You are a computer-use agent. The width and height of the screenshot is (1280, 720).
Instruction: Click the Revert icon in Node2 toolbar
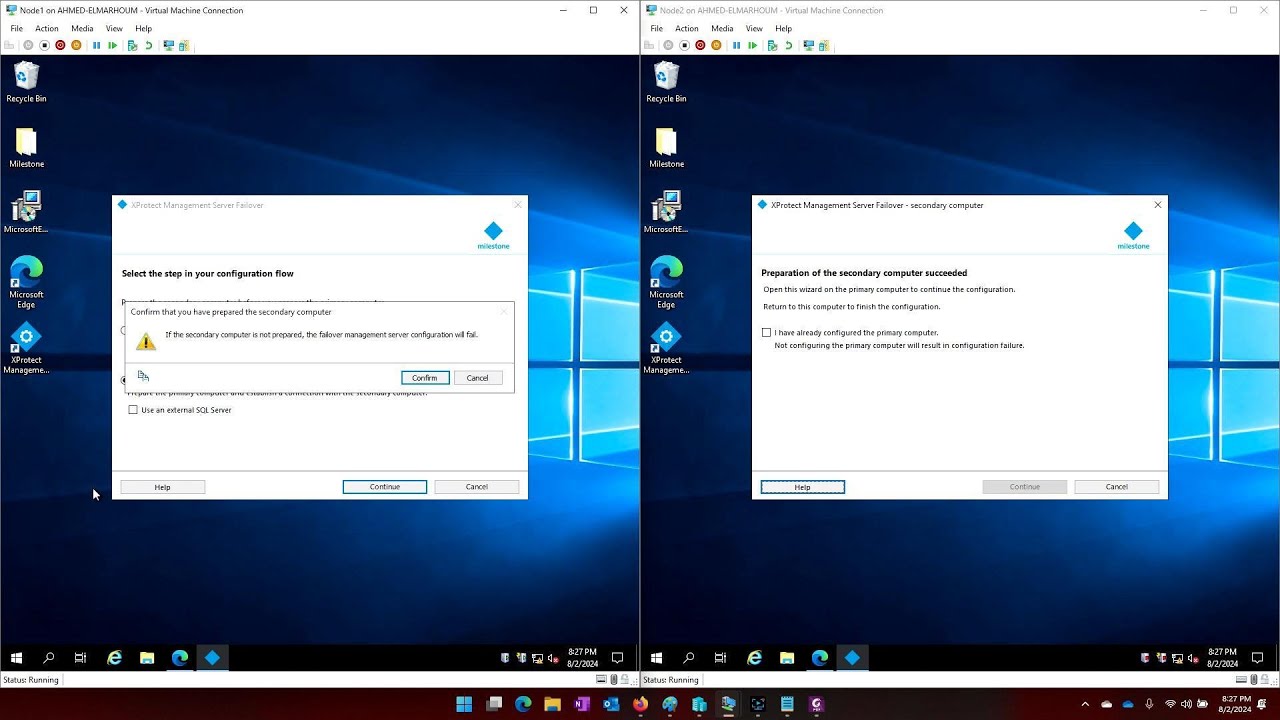[788, 45]
